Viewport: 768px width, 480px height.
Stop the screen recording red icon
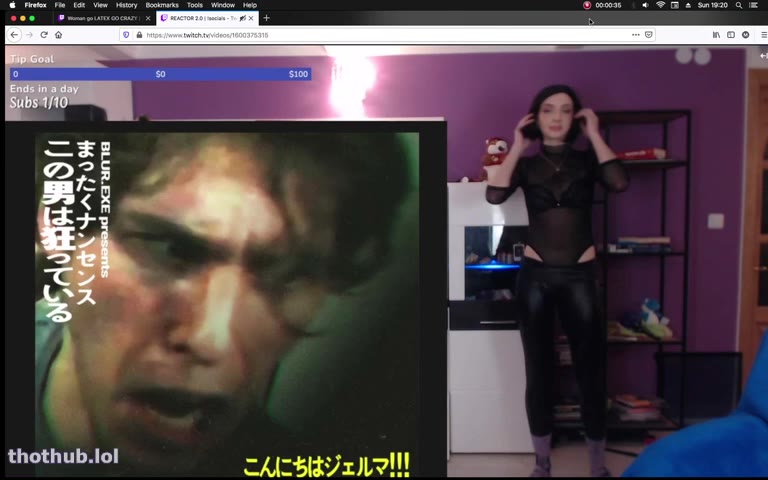(587, 5)
